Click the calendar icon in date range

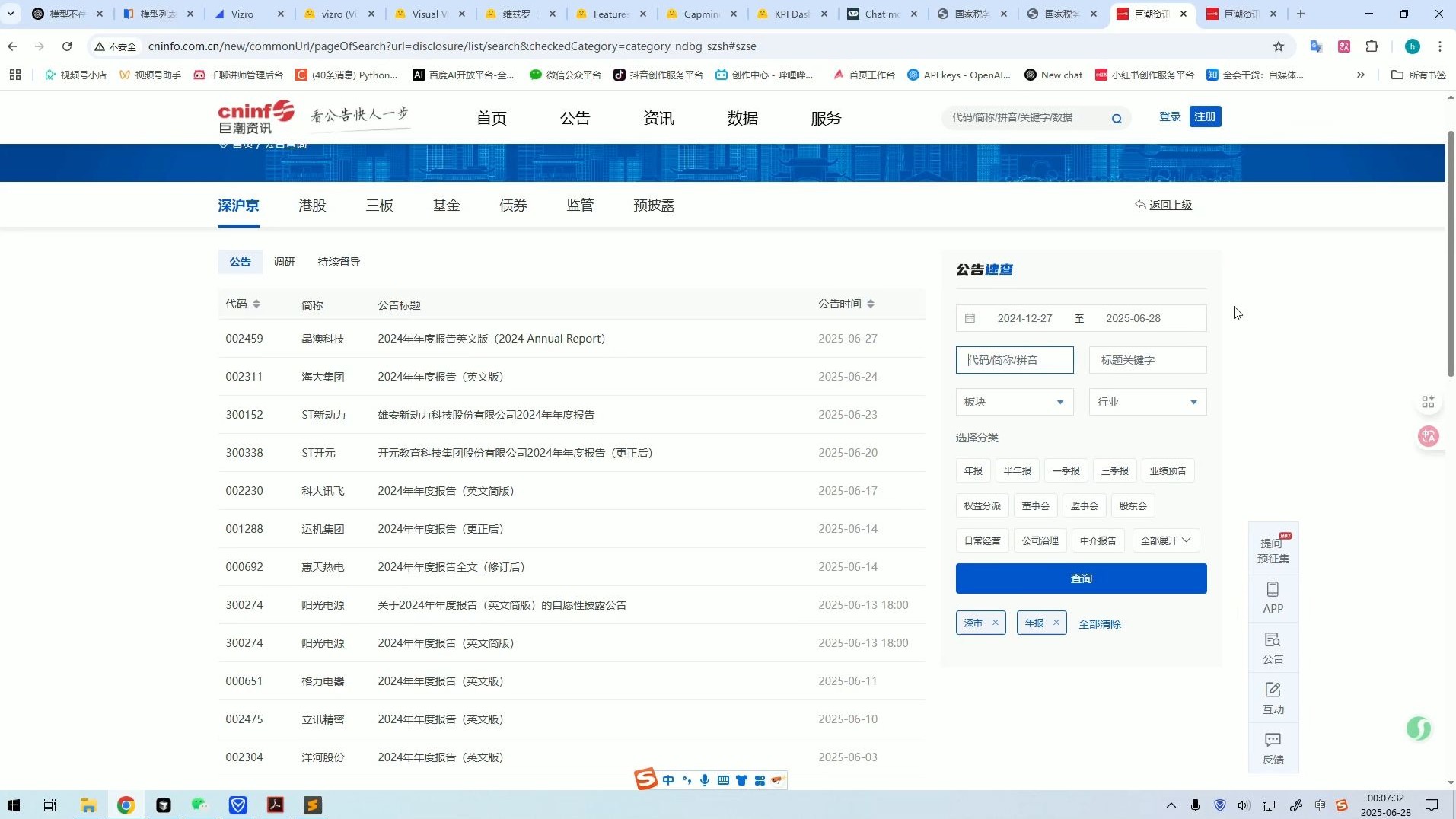(x=970, y=318)
